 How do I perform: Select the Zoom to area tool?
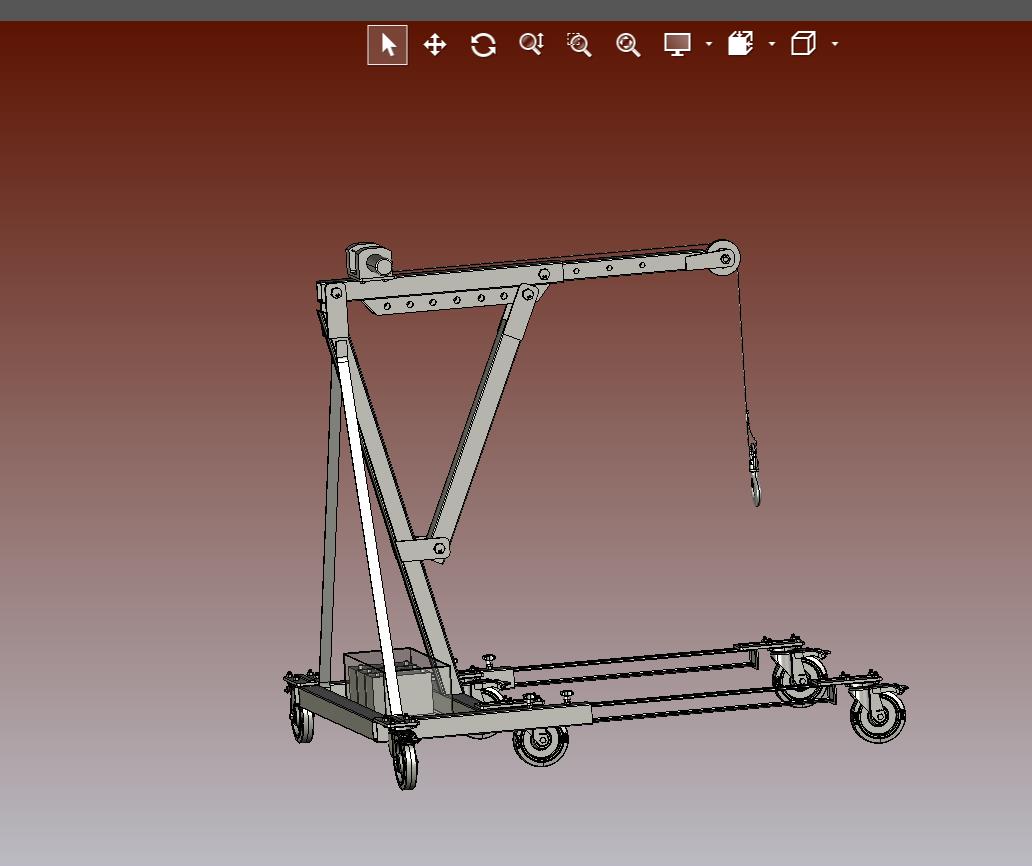(579, 45)
